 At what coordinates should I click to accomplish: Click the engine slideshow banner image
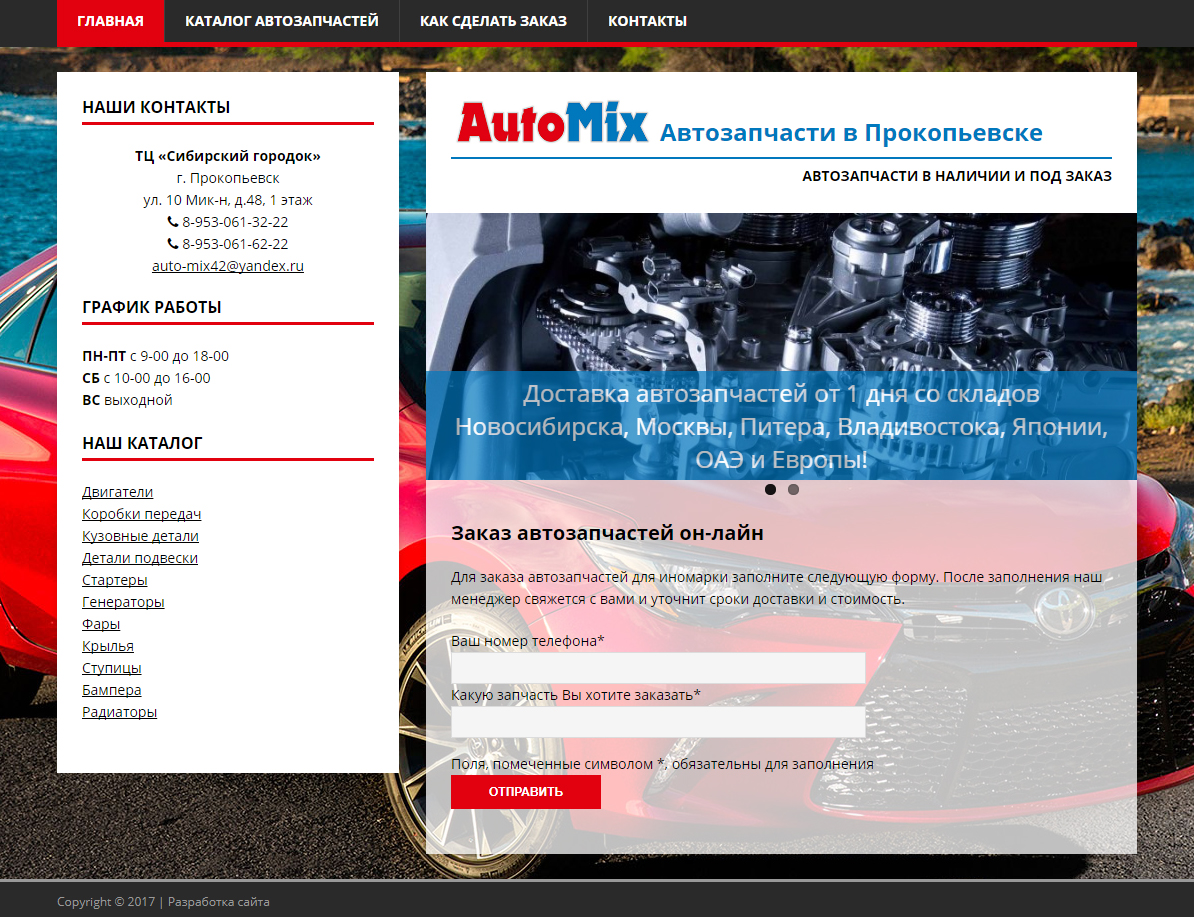pyautogui.click(x=781, y=347)
